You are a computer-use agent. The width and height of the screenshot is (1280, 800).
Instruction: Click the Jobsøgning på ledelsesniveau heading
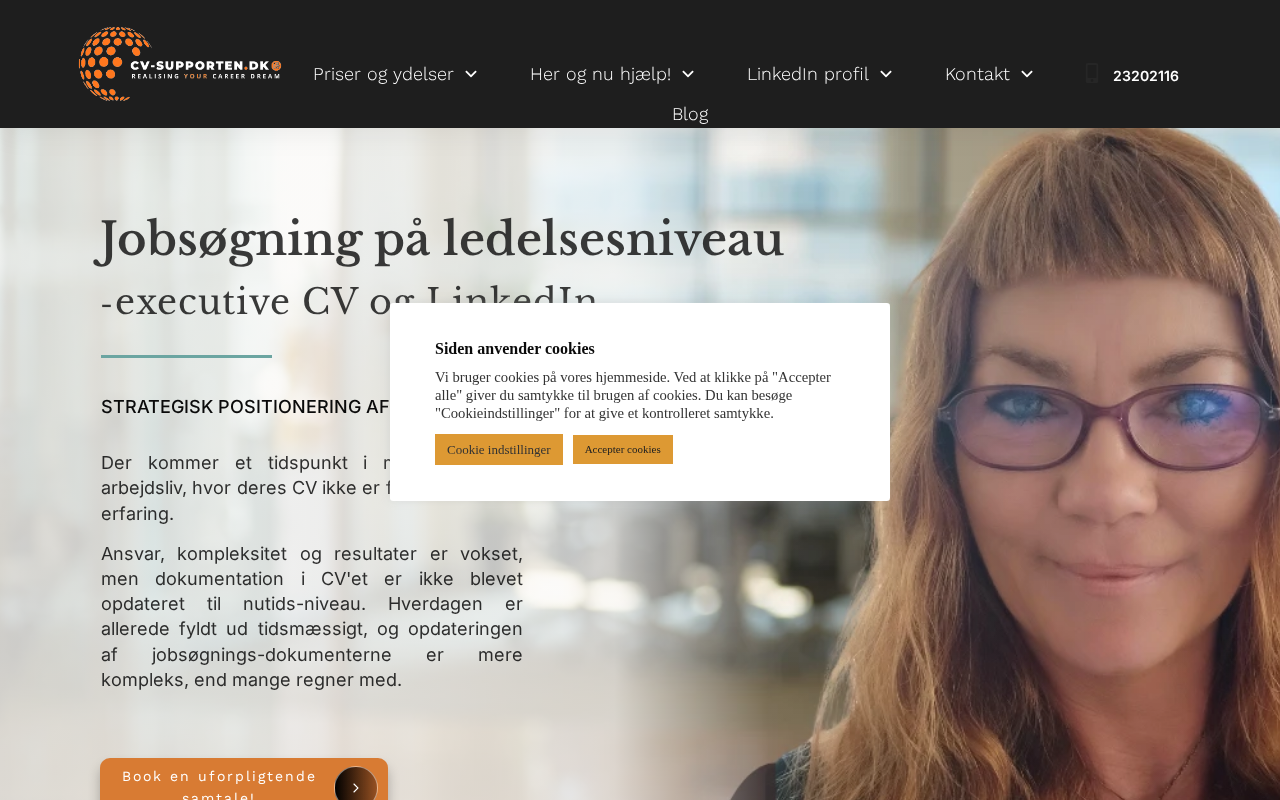click(440, 239)
